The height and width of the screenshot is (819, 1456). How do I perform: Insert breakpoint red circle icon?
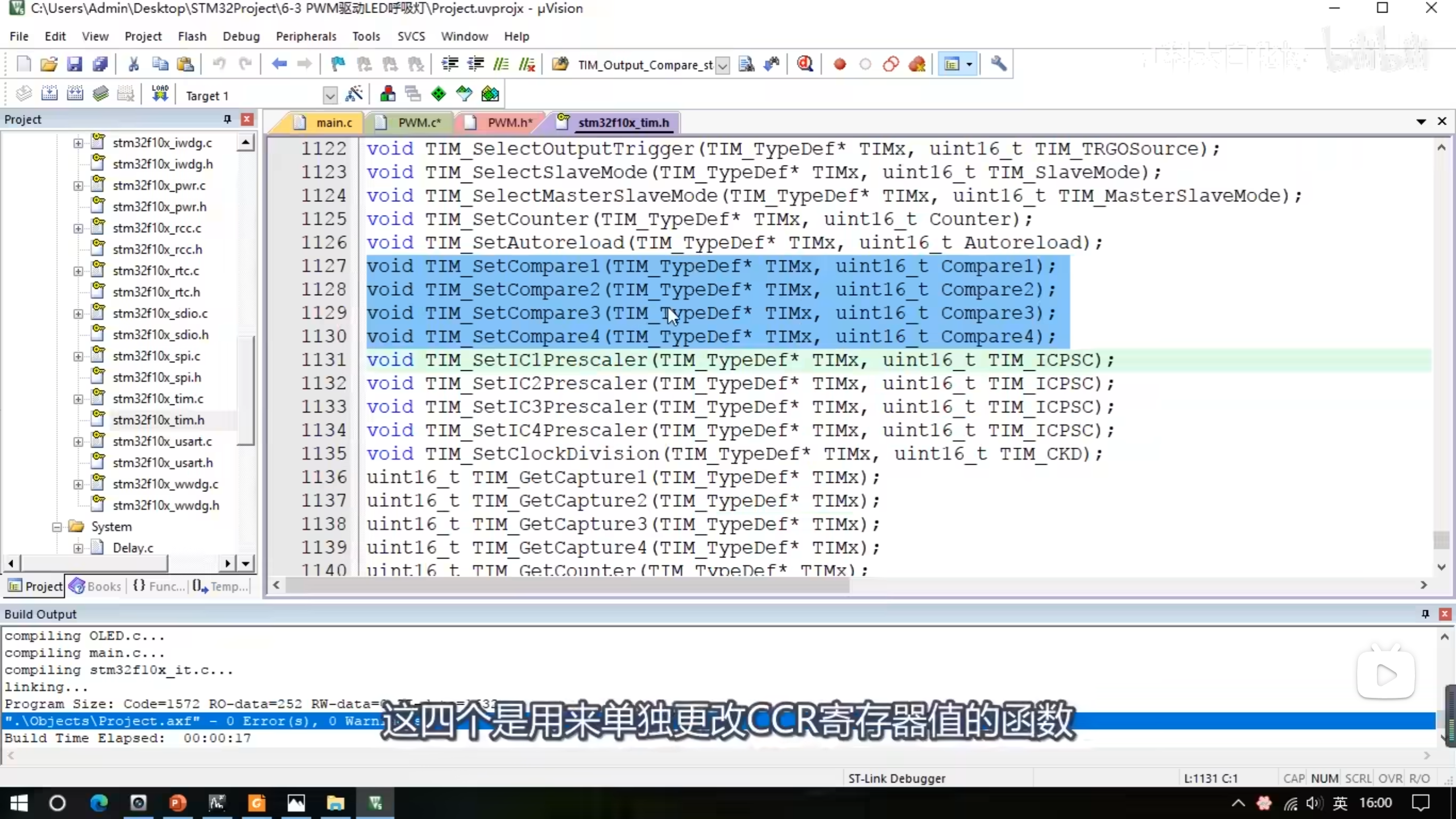(x=839, y=64)
